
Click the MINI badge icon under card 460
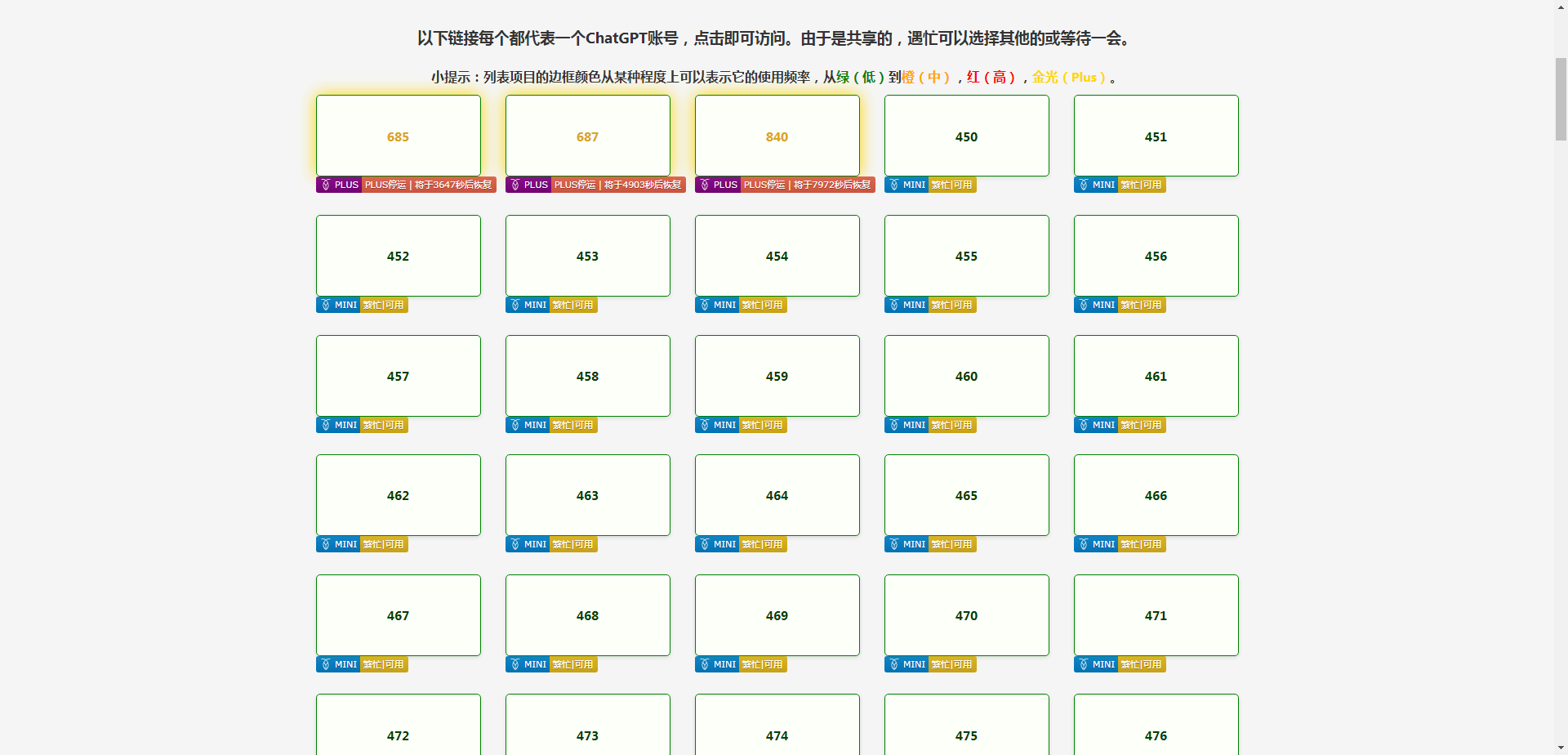[894, 425]
